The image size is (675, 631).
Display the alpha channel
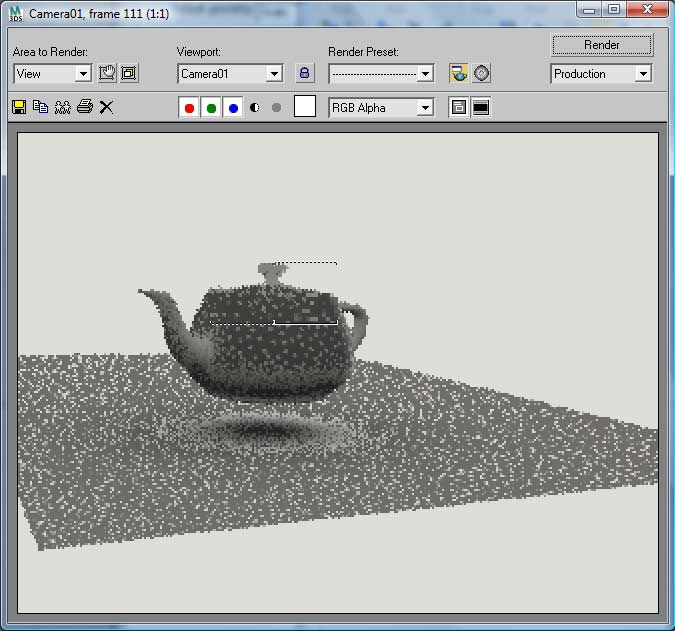click(x=255, y=108)
